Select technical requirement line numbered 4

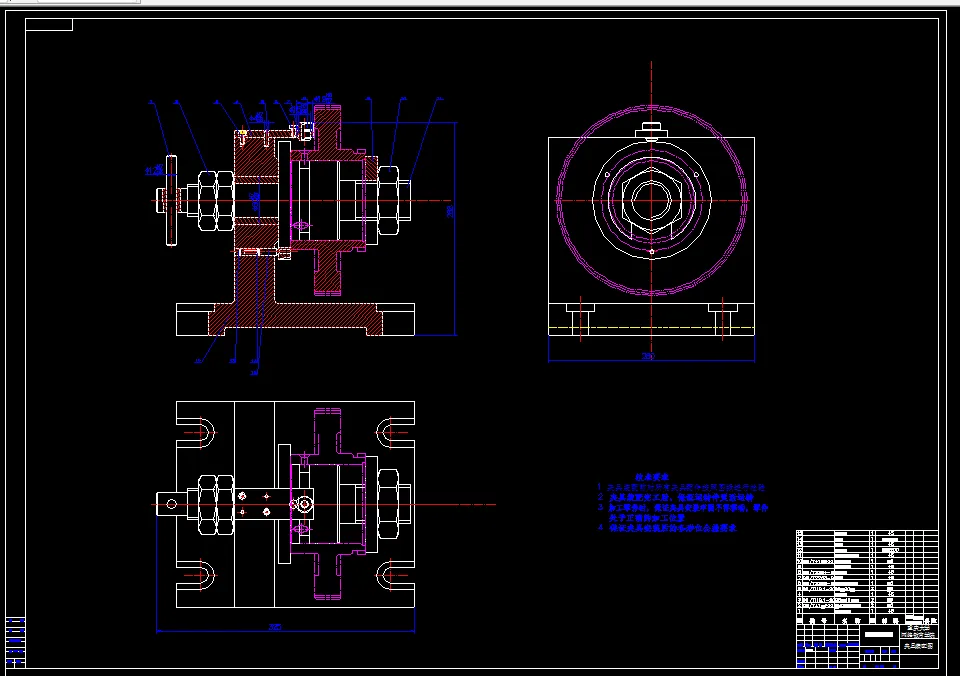667,527
